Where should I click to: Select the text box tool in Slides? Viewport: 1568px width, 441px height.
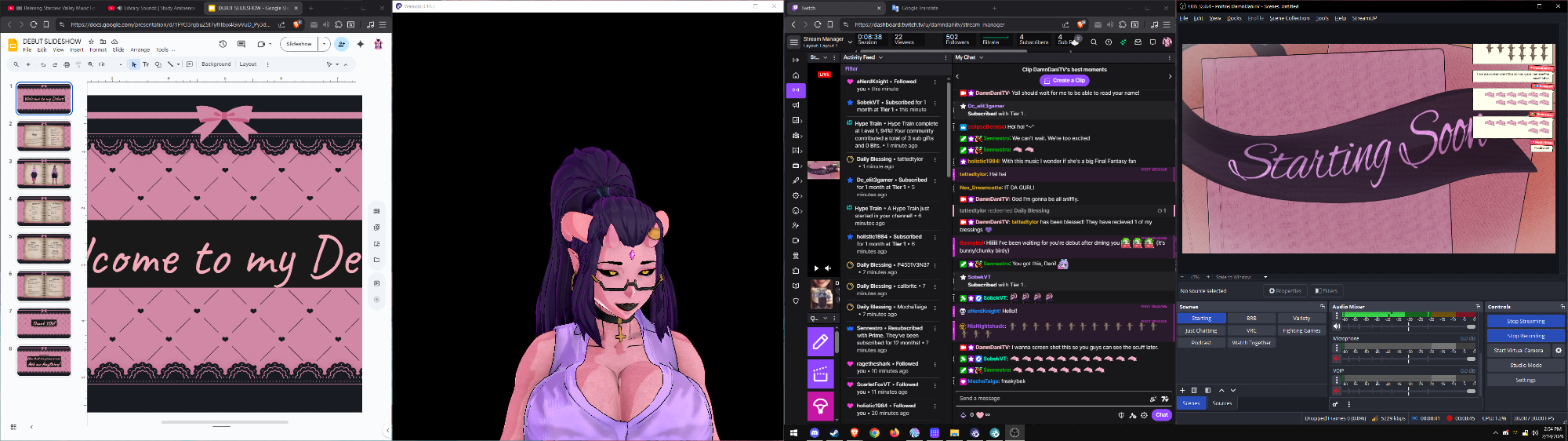146,64
